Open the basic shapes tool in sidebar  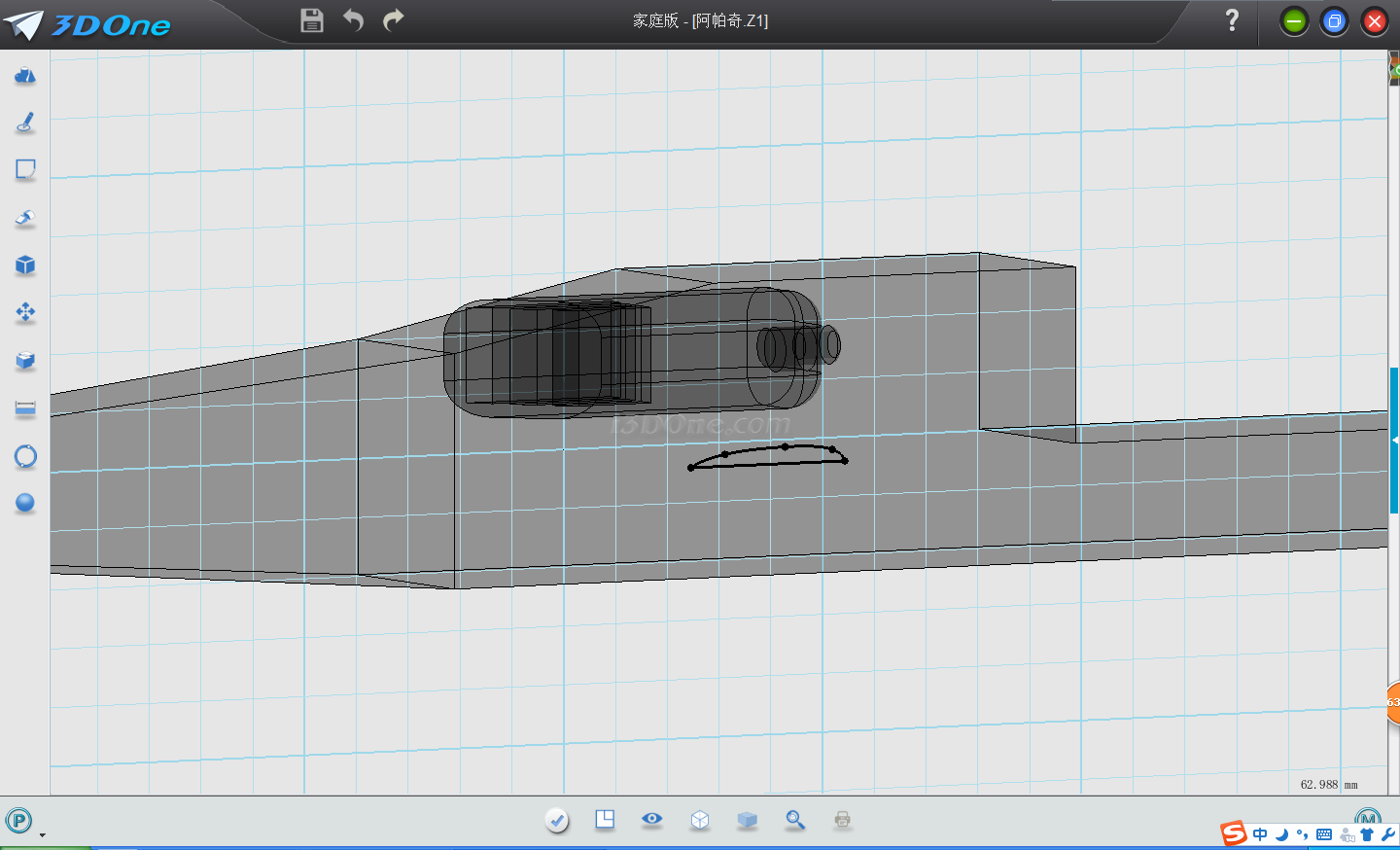(x=25, y=76)
